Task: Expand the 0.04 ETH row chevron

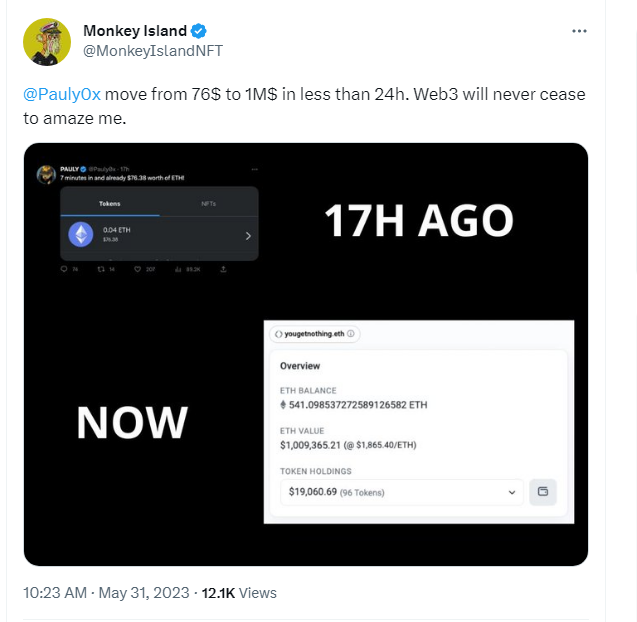Action: point(248,236)
